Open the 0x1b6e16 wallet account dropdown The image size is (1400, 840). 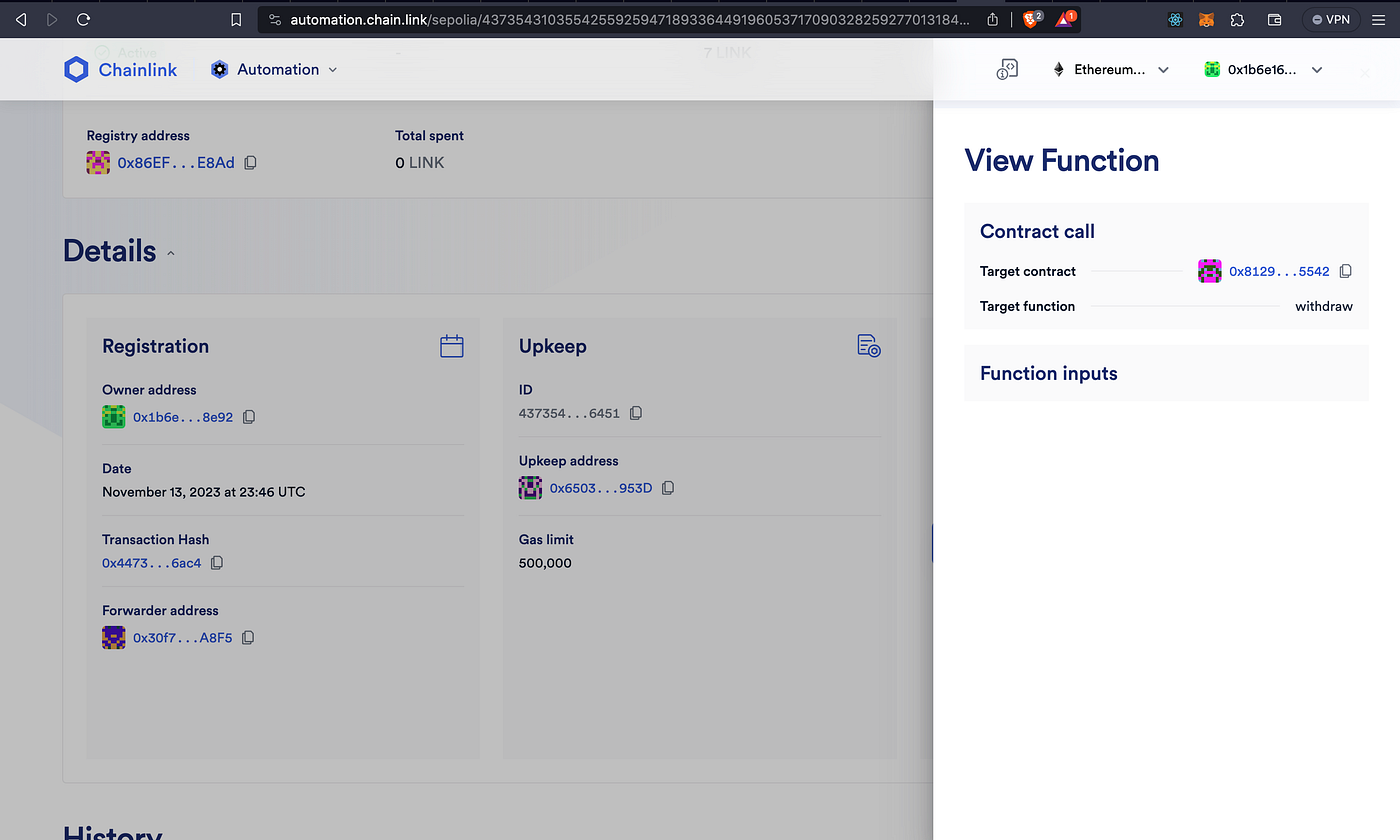coord(1264,69)
